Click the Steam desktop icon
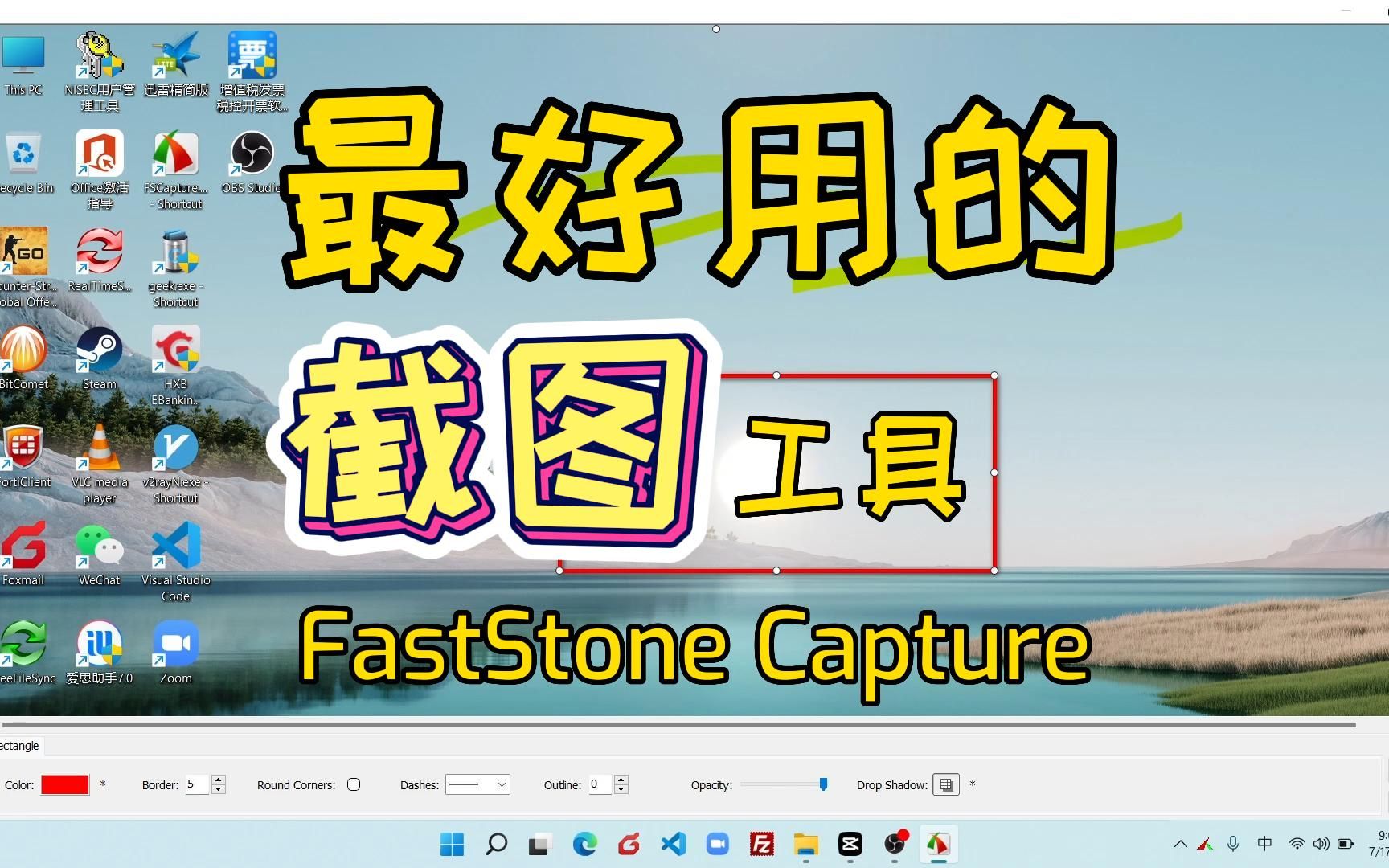 100,358
